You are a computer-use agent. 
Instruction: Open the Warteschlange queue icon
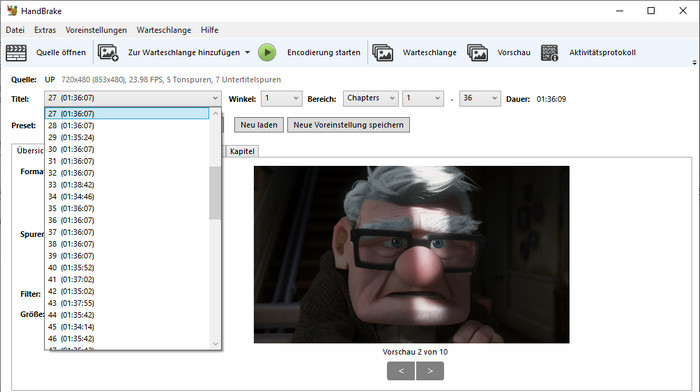coord(383,53)
